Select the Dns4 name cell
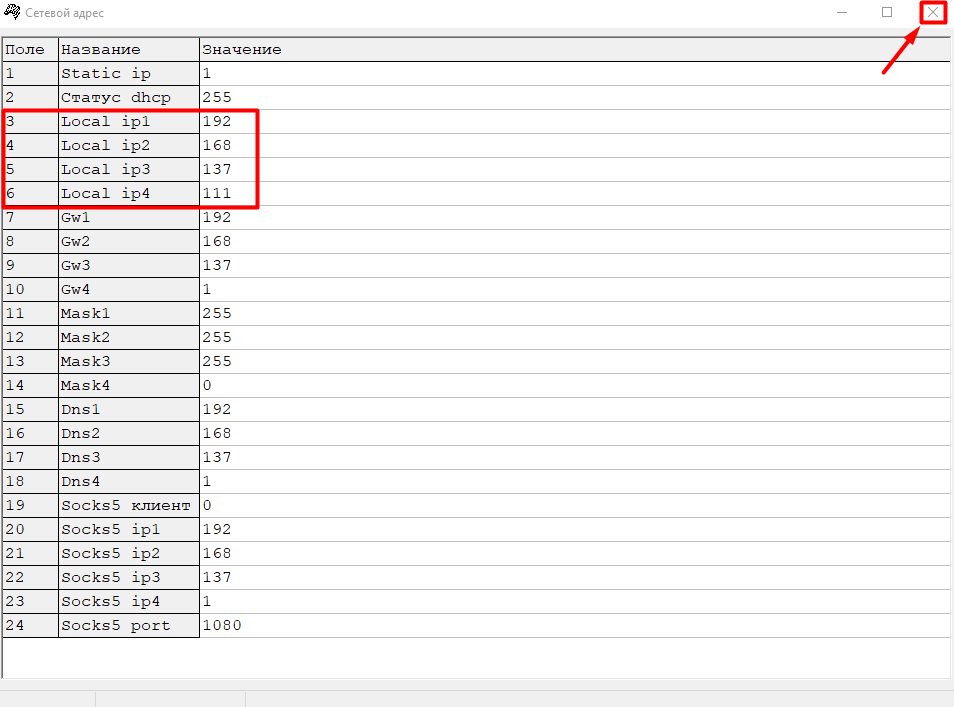This screenshot has height=707, width=954. (x=129, y=482)
